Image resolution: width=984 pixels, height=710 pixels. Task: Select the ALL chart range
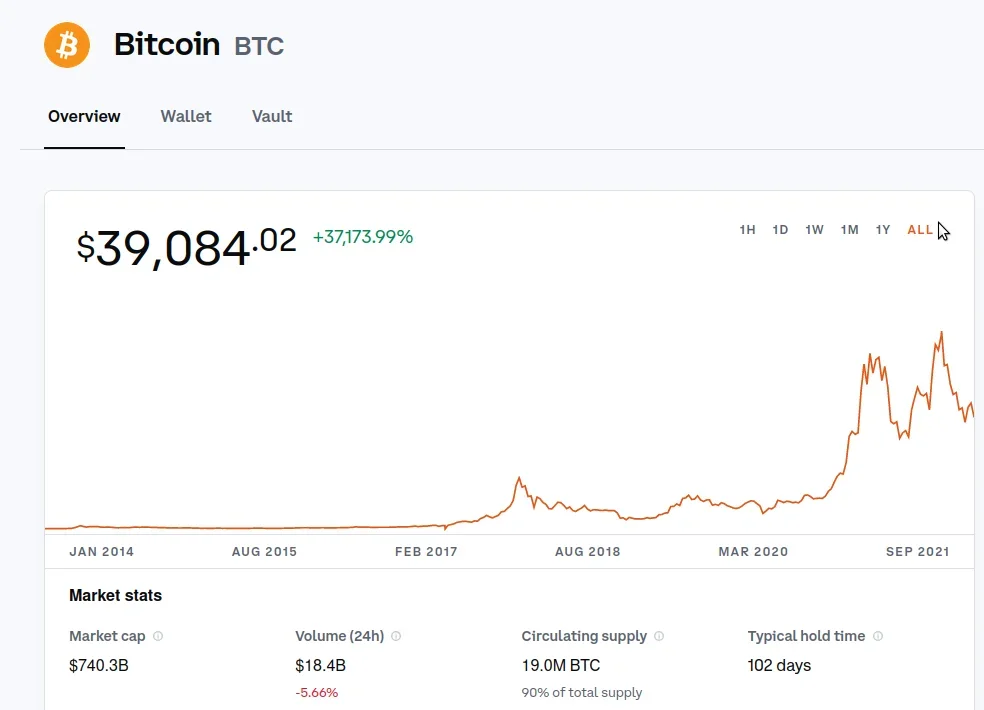(x=920, y=230)
